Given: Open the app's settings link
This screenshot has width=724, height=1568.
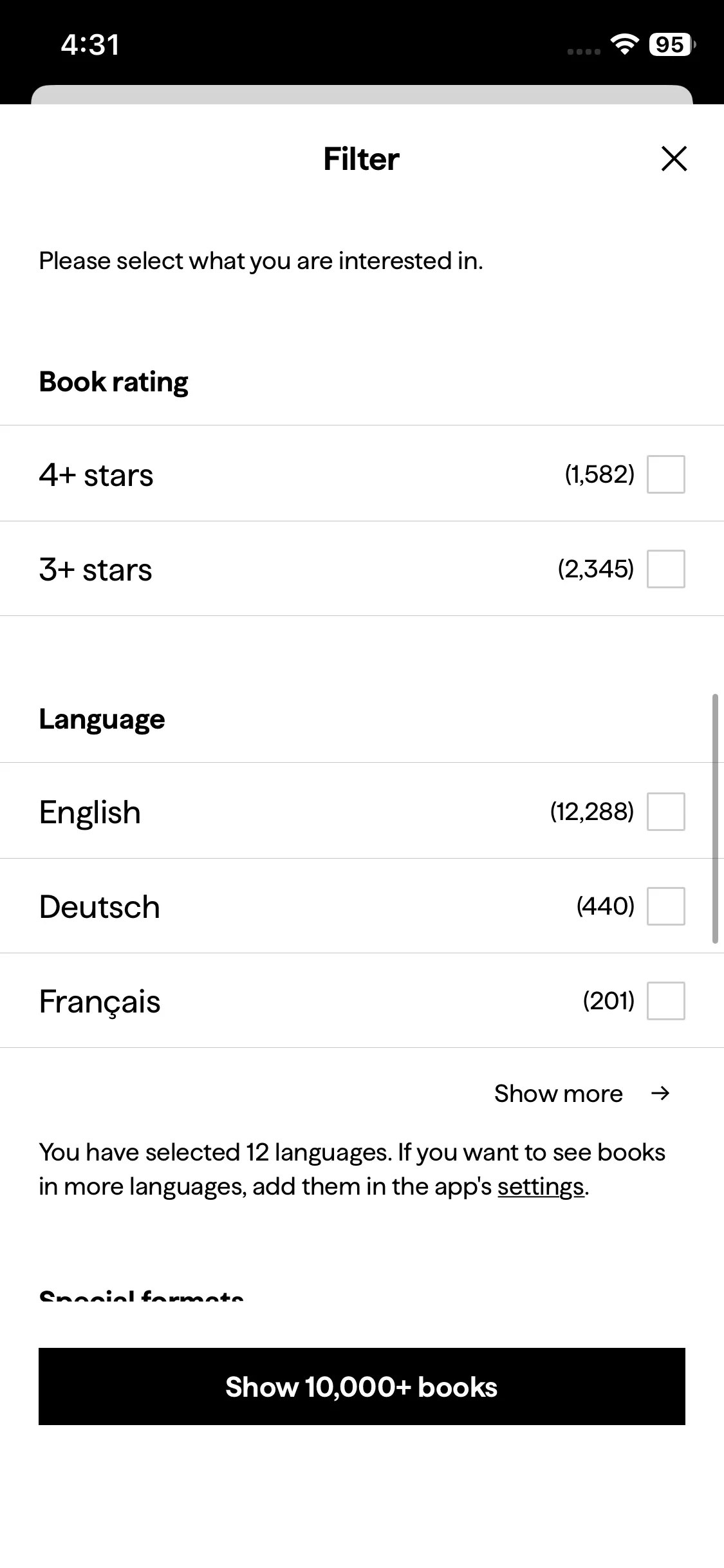Looking at the screenshot, I should (541, 1186).
